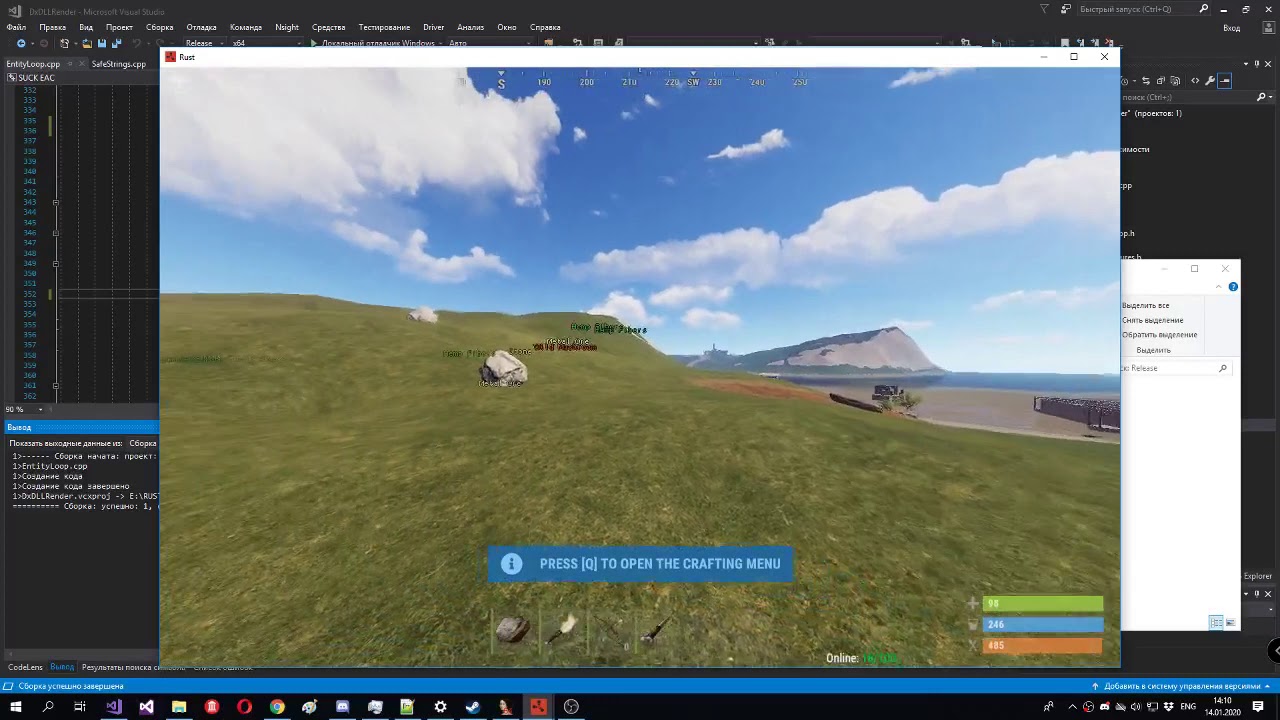
Task: Collapse the code block at line 349
Action: [x=56, y=263]
